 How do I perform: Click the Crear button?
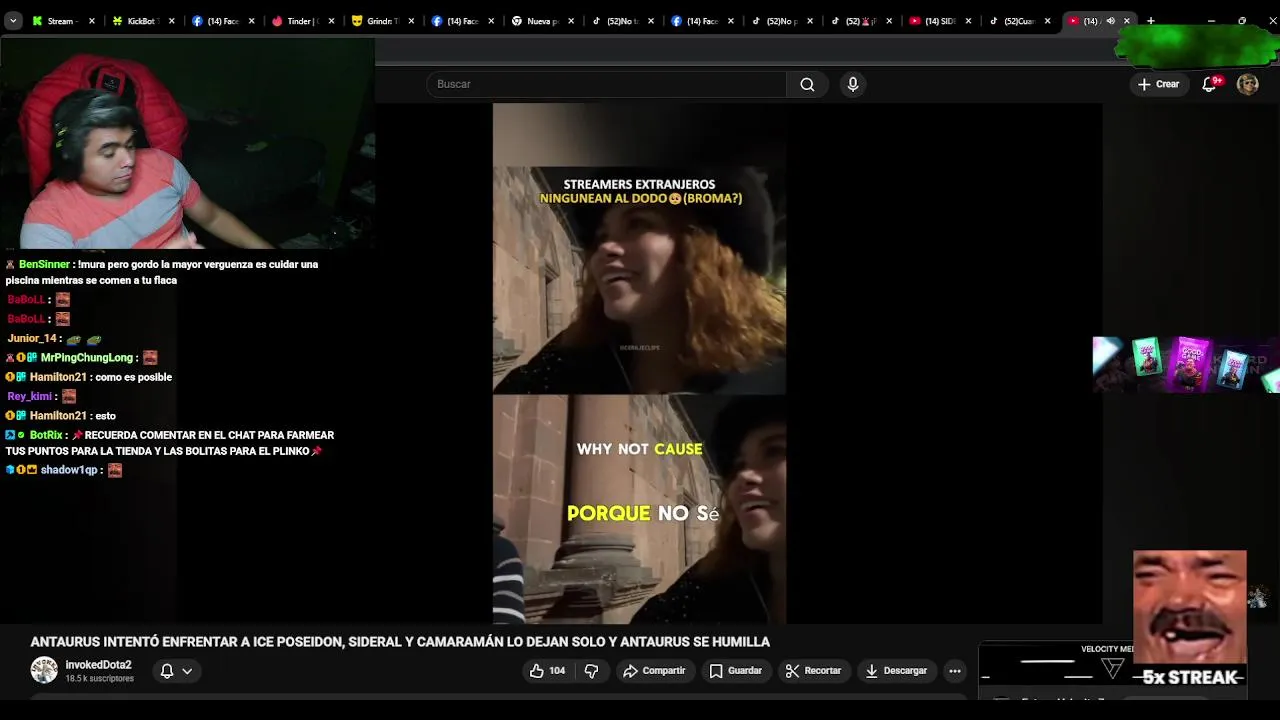click(x=1158, y=84)
